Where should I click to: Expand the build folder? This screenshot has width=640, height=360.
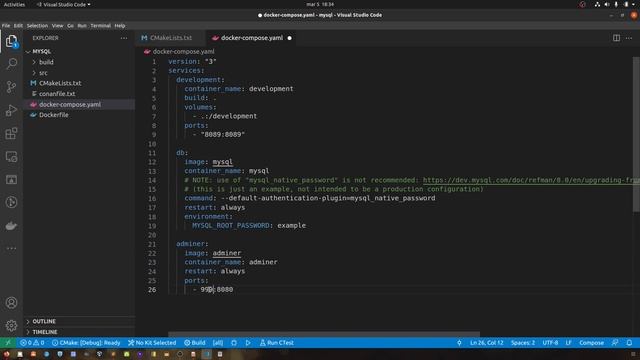click(46, 62)
